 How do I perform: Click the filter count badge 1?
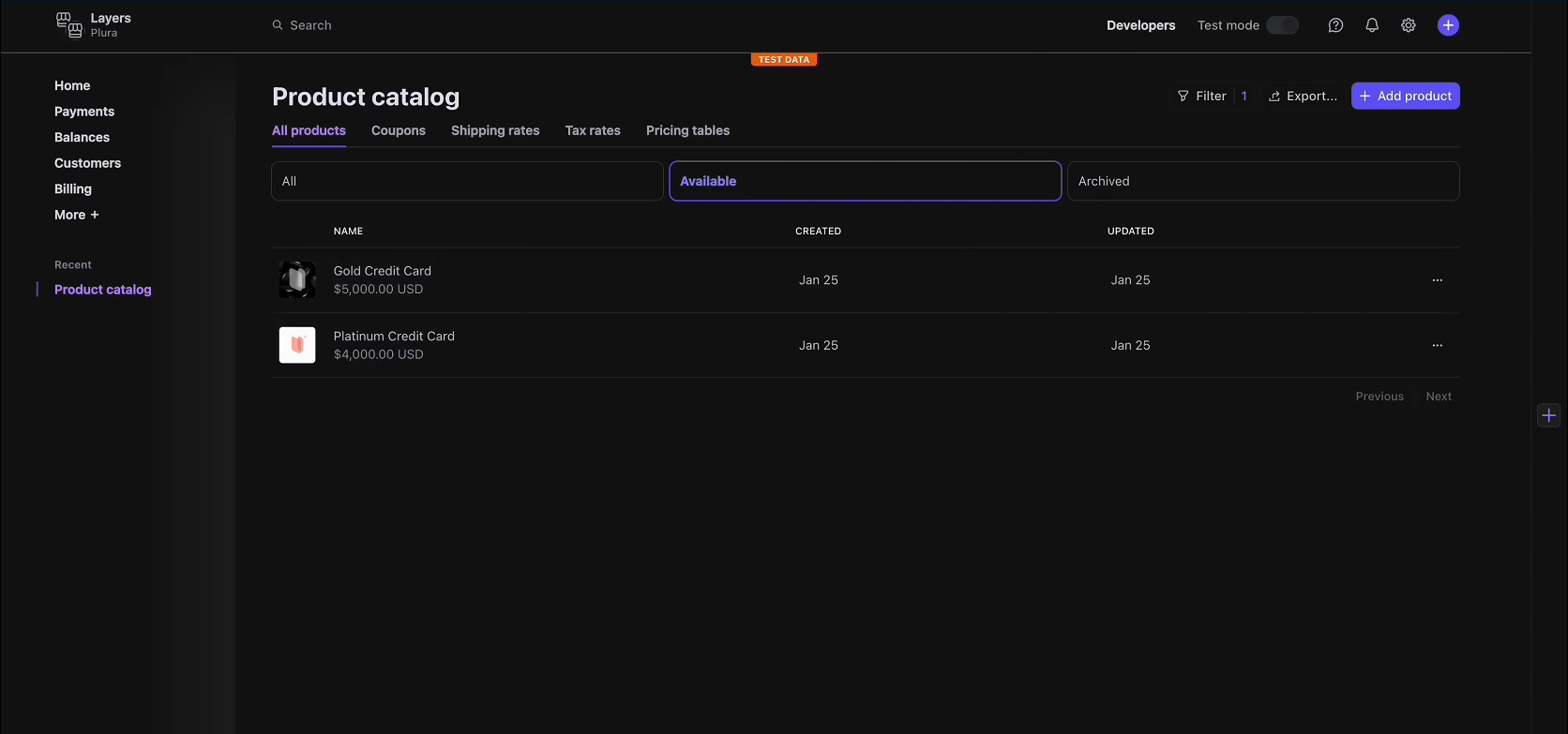point(1244,96)
